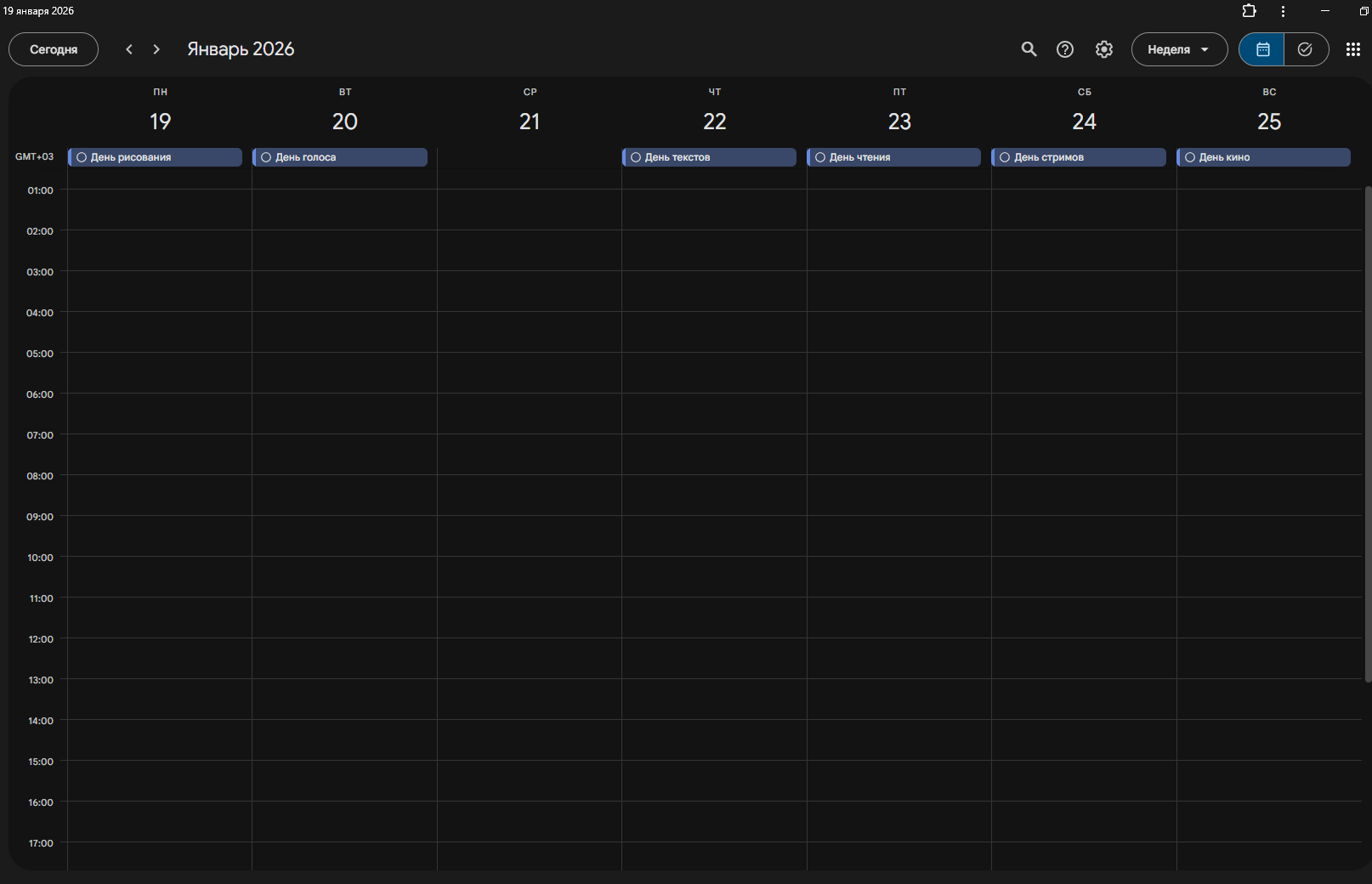The width and height of the screenshot is (1372, 884).
Task: Mark task 'День голоса' complete
Action: [x=266, y=157]
